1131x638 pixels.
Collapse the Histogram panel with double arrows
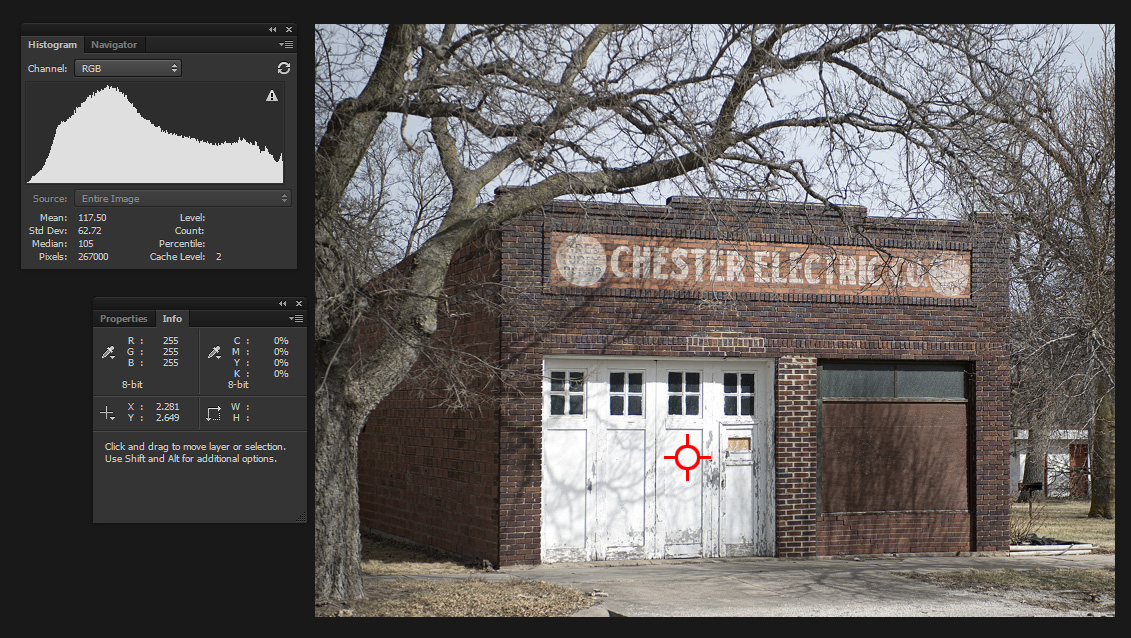273,30
